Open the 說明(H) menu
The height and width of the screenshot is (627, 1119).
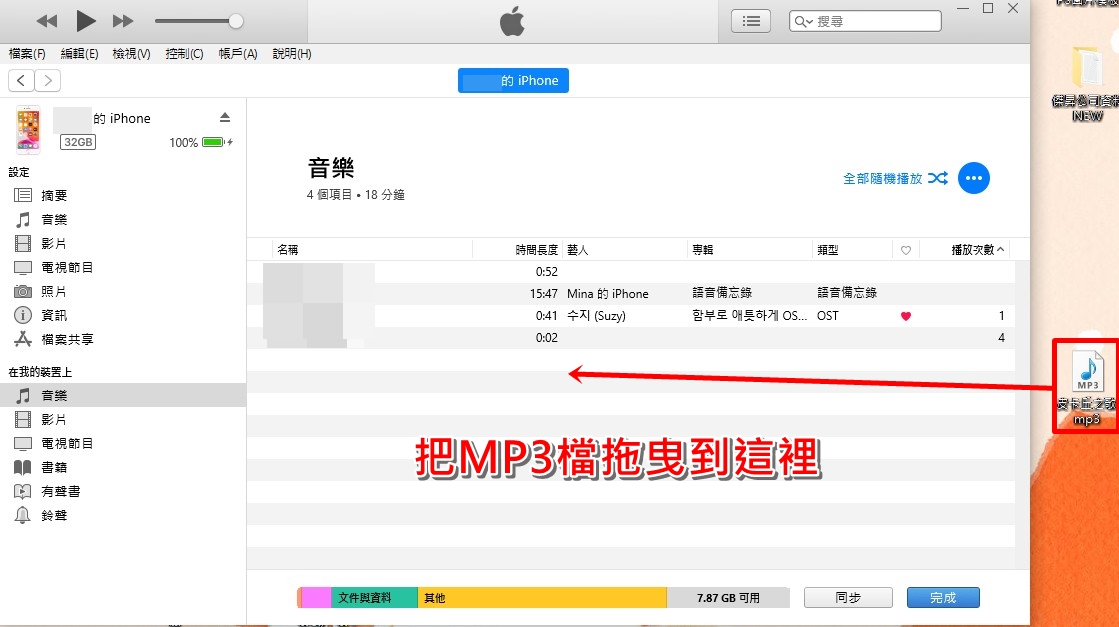[x=292, y=53]
